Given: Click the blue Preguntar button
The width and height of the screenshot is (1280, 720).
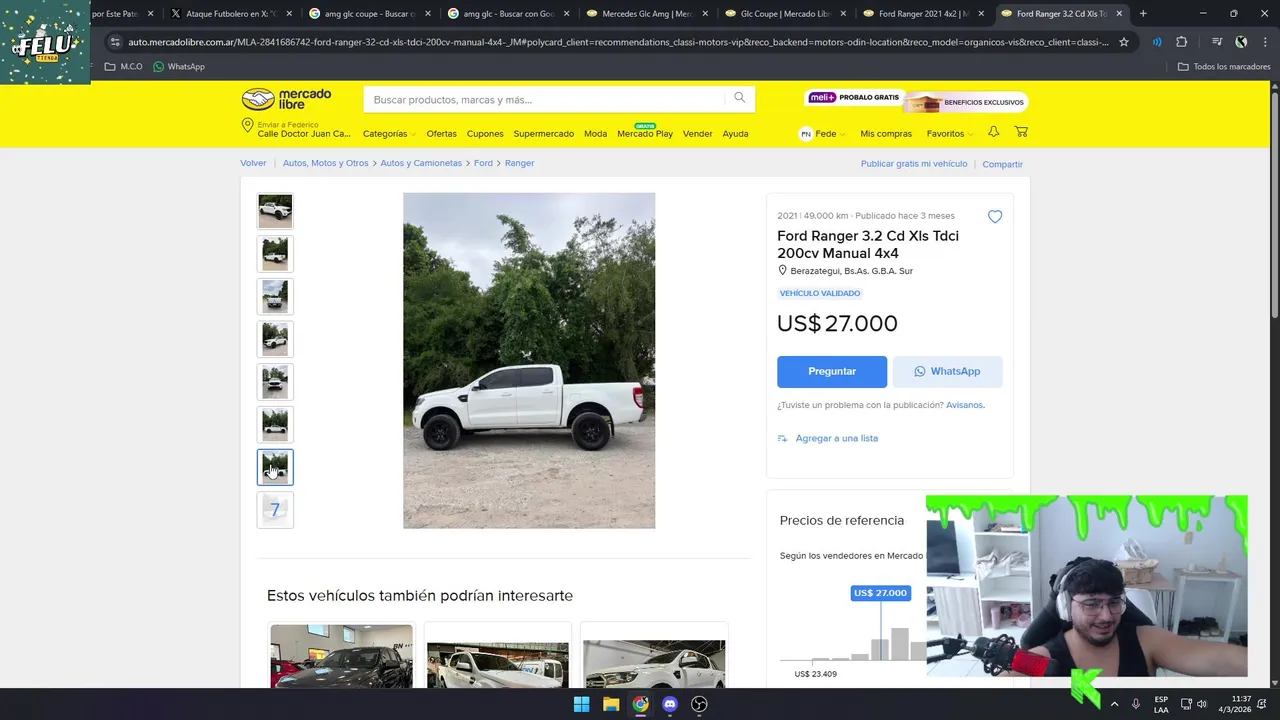Looking at the screenshot, I should [x=832, y=371].
